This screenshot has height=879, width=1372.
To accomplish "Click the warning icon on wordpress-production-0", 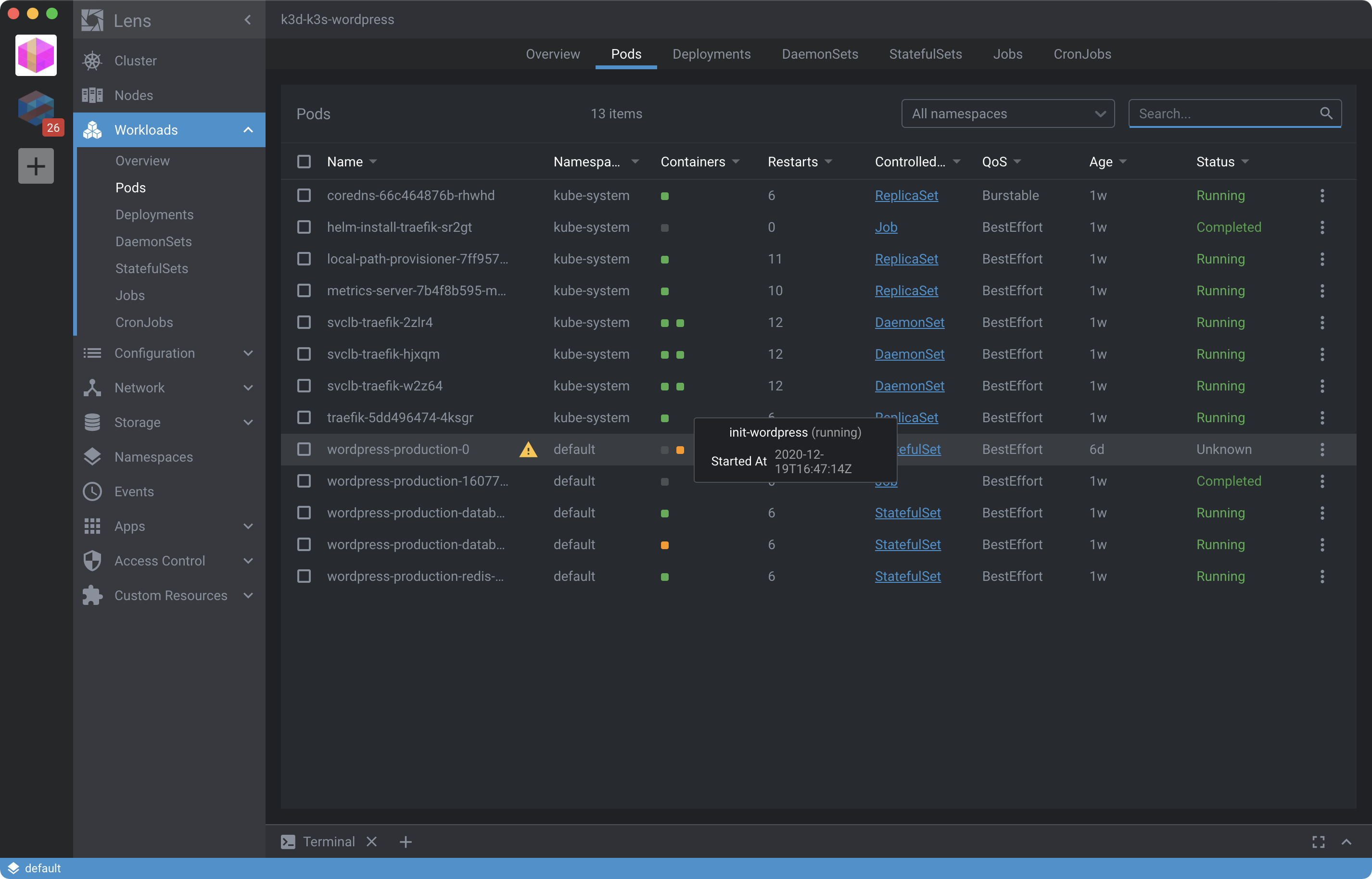I will (x=528, y=450).
